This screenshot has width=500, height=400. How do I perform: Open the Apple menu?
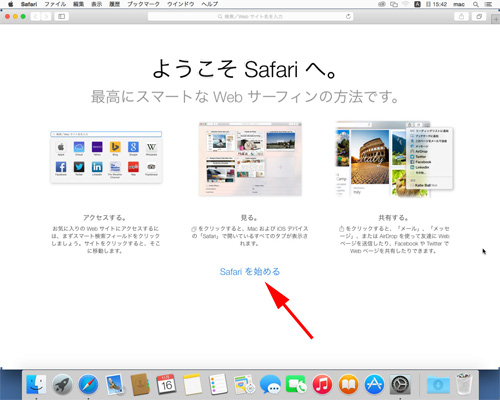click(x=10, y=4)
